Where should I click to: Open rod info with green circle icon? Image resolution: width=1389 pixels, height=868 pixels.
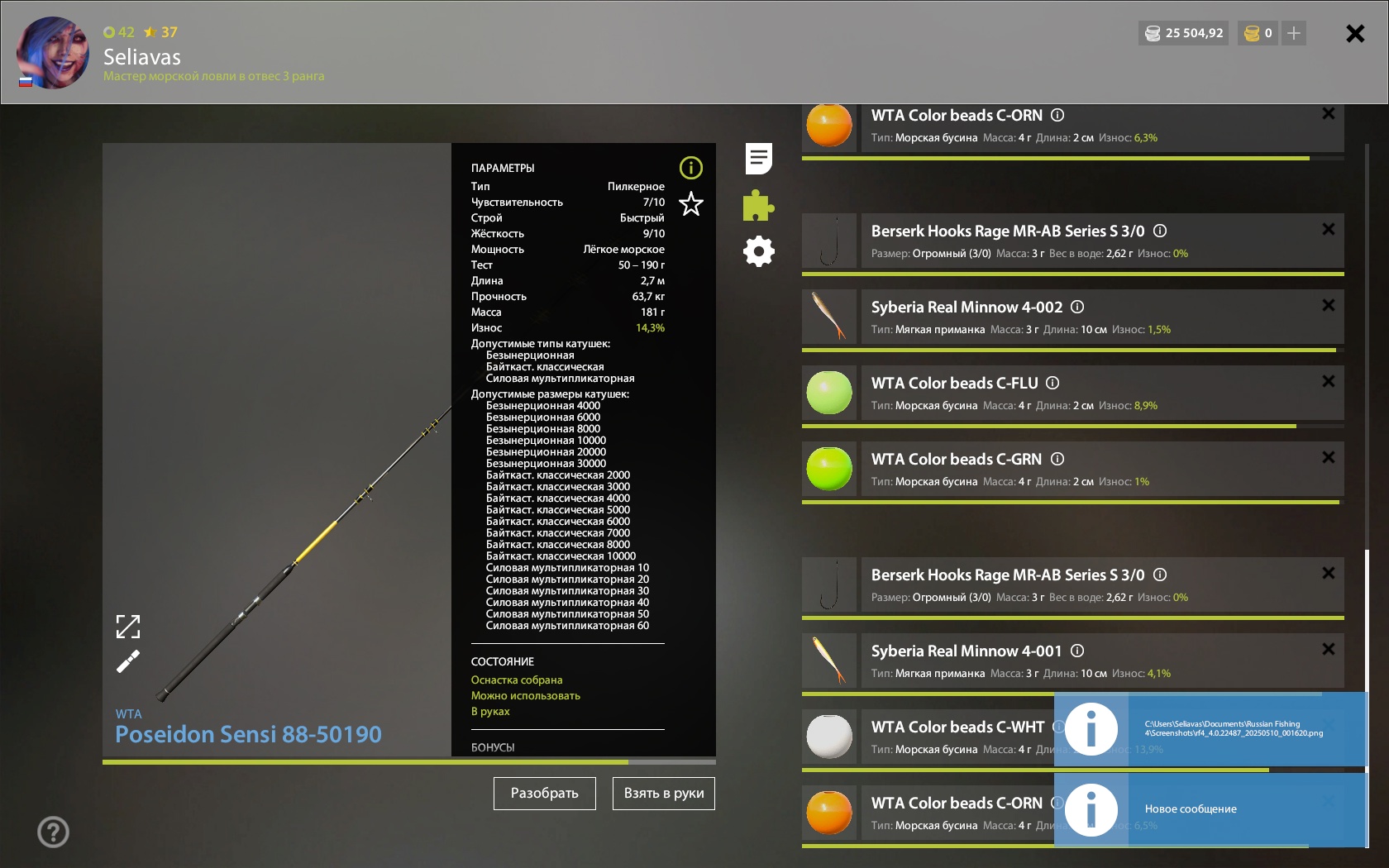point(691,169)
